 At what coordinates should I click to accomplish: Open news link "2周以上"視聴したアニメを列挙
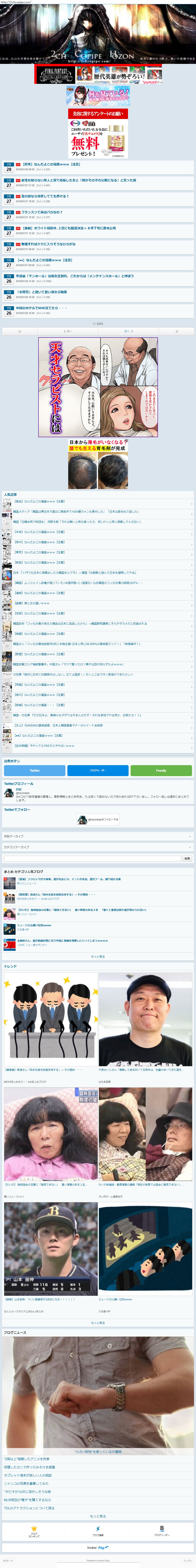coord(27,1459)
